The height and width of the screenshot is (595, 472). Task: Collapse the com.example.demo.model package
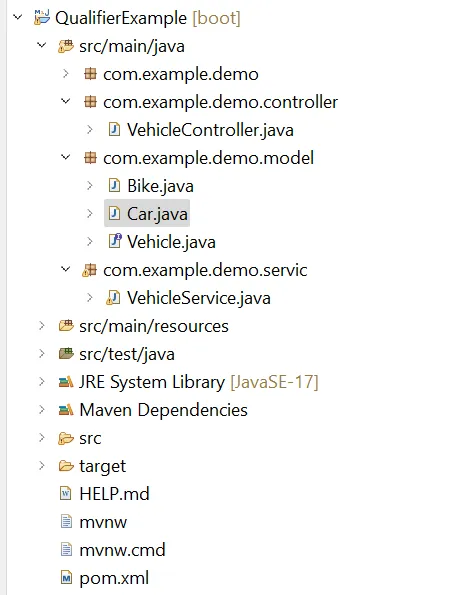tap(66, 157)
